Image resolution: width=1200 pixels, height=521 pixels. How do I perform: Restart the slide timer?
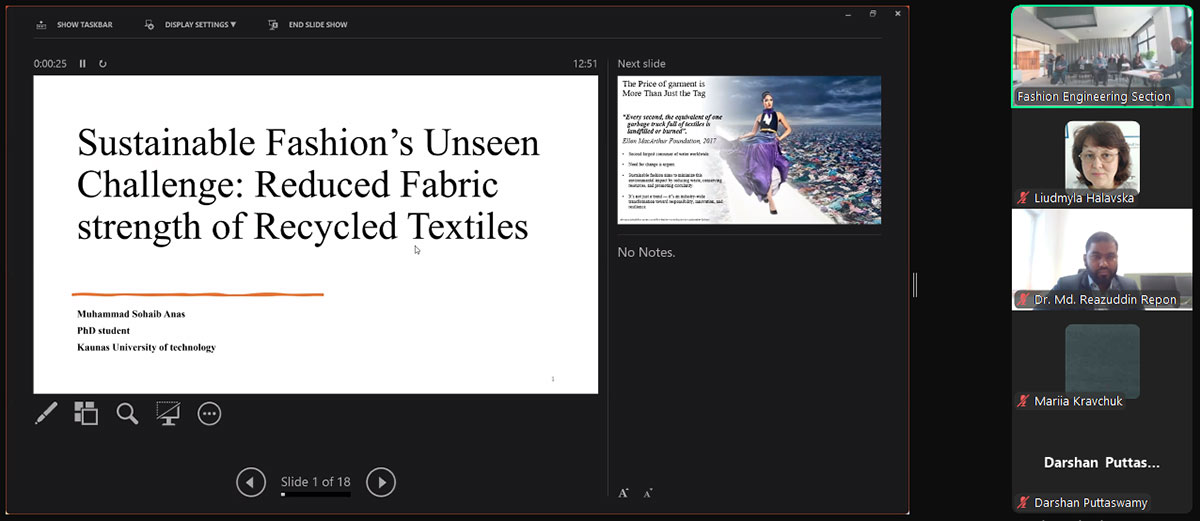point(102,64)
